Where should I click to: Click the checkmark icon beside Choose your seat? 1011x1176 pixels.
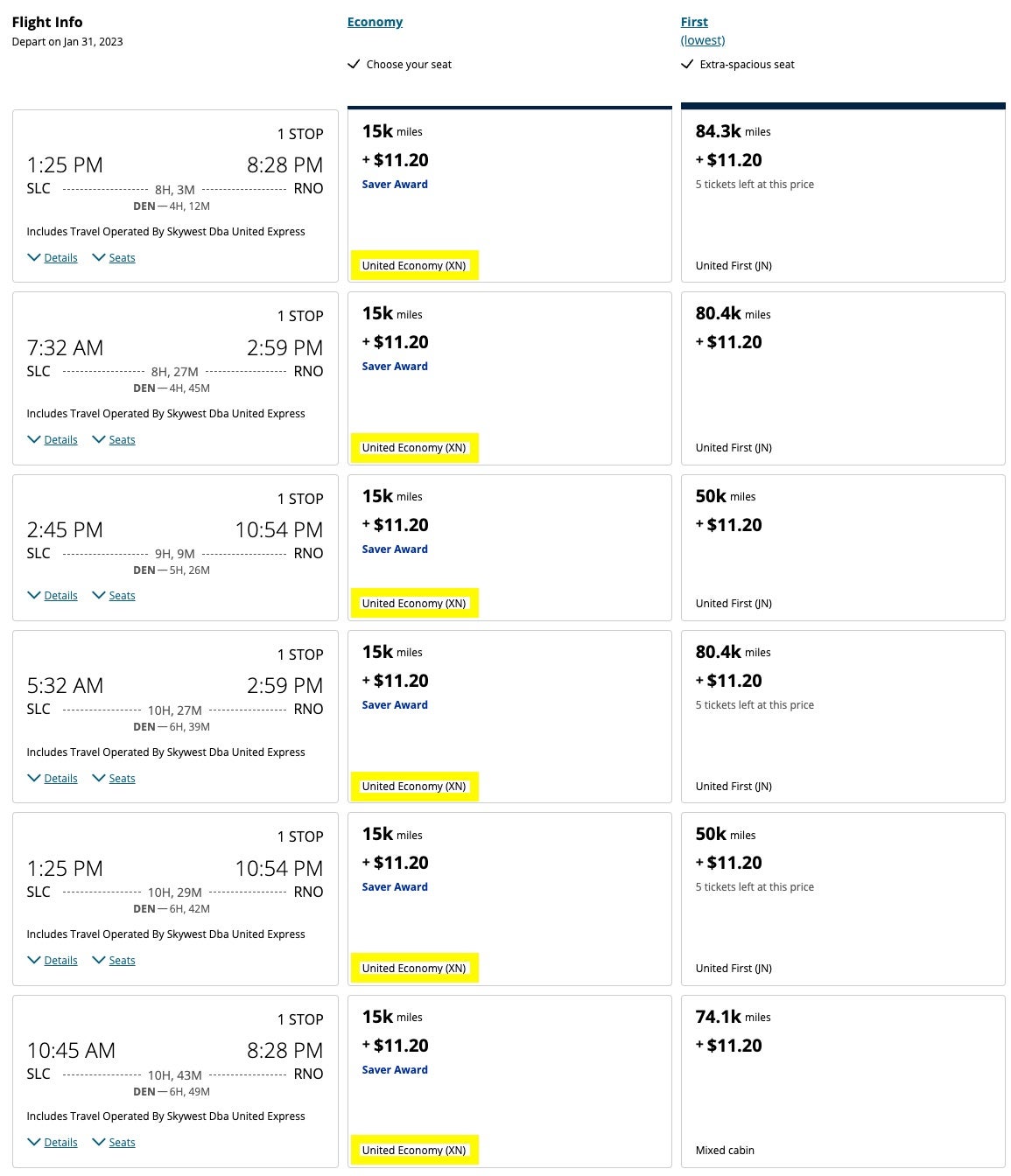[x=354, y=64]
